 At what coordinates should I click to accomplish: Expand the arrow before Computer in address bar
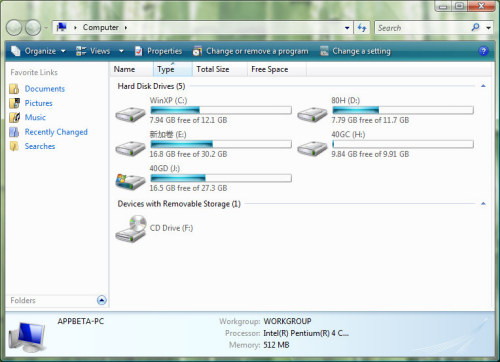pyautogui.click(x=75, y=28)
